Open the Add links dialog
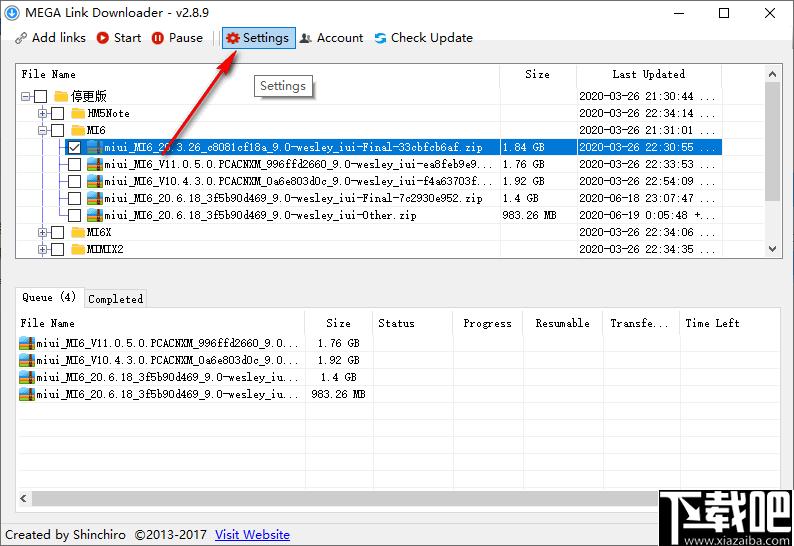The width and height of the screenshot is (794, 546). tap(50, 38)
